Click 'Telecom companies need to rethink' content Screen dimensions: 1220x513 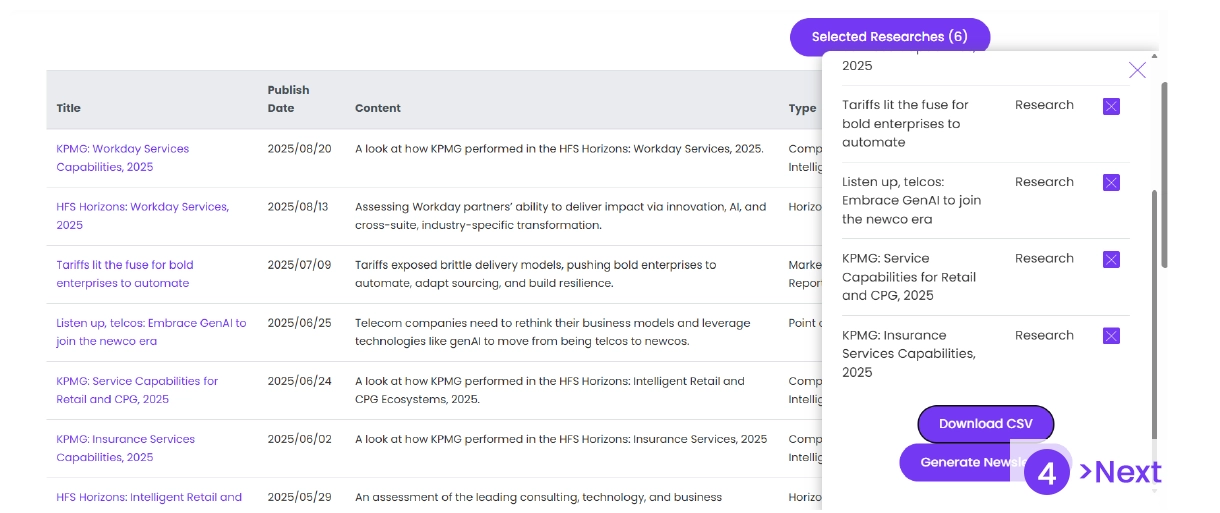pyautogui.click(x=553, y=332)
